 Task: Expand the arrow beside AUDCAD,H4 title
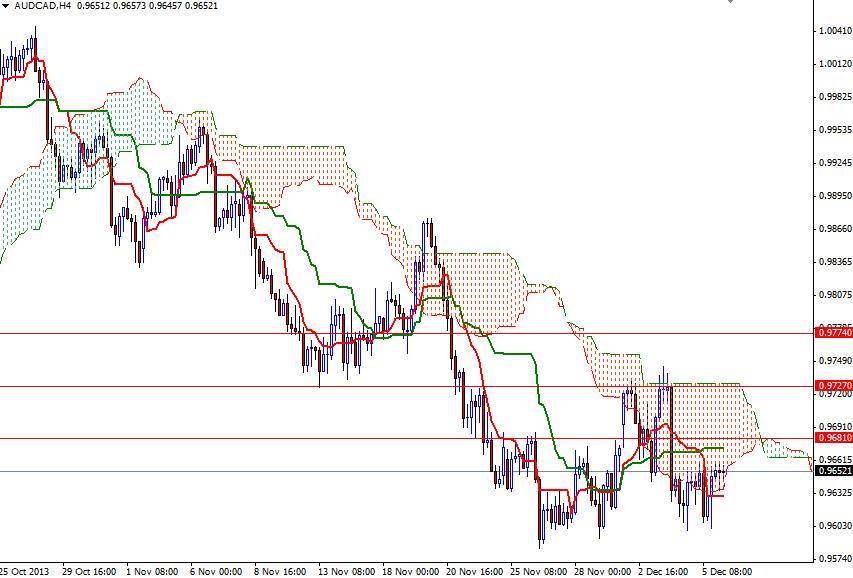pyautogui.click(x=7, y=5)
